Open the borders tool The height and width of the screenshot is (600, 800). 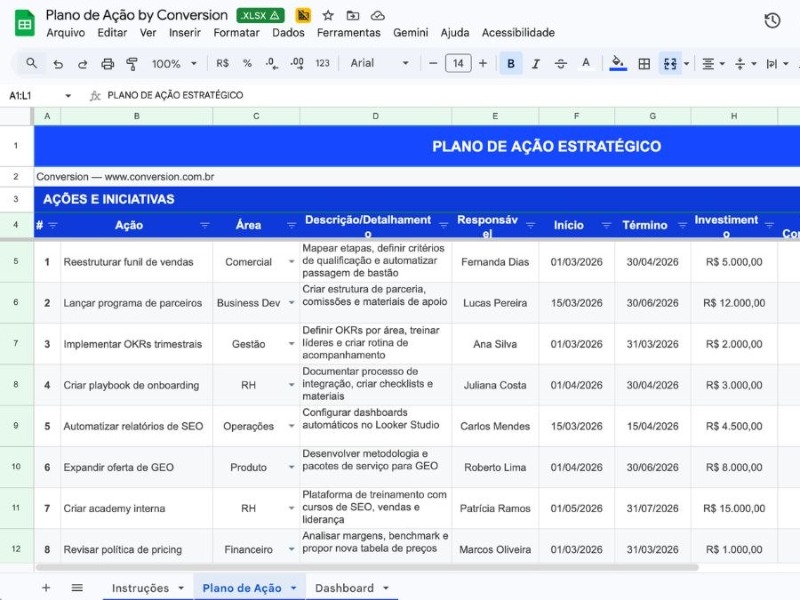click(x=643, y=64)
